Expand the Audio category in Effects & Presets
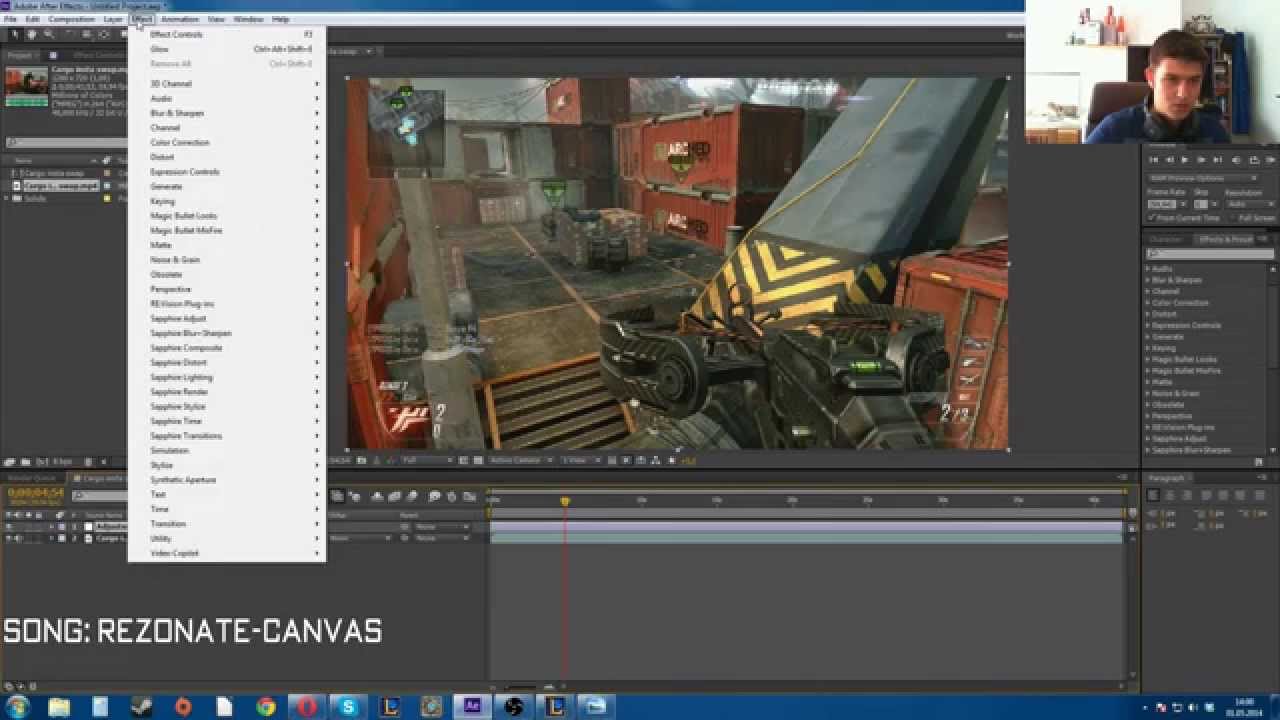 [1148, 269]
